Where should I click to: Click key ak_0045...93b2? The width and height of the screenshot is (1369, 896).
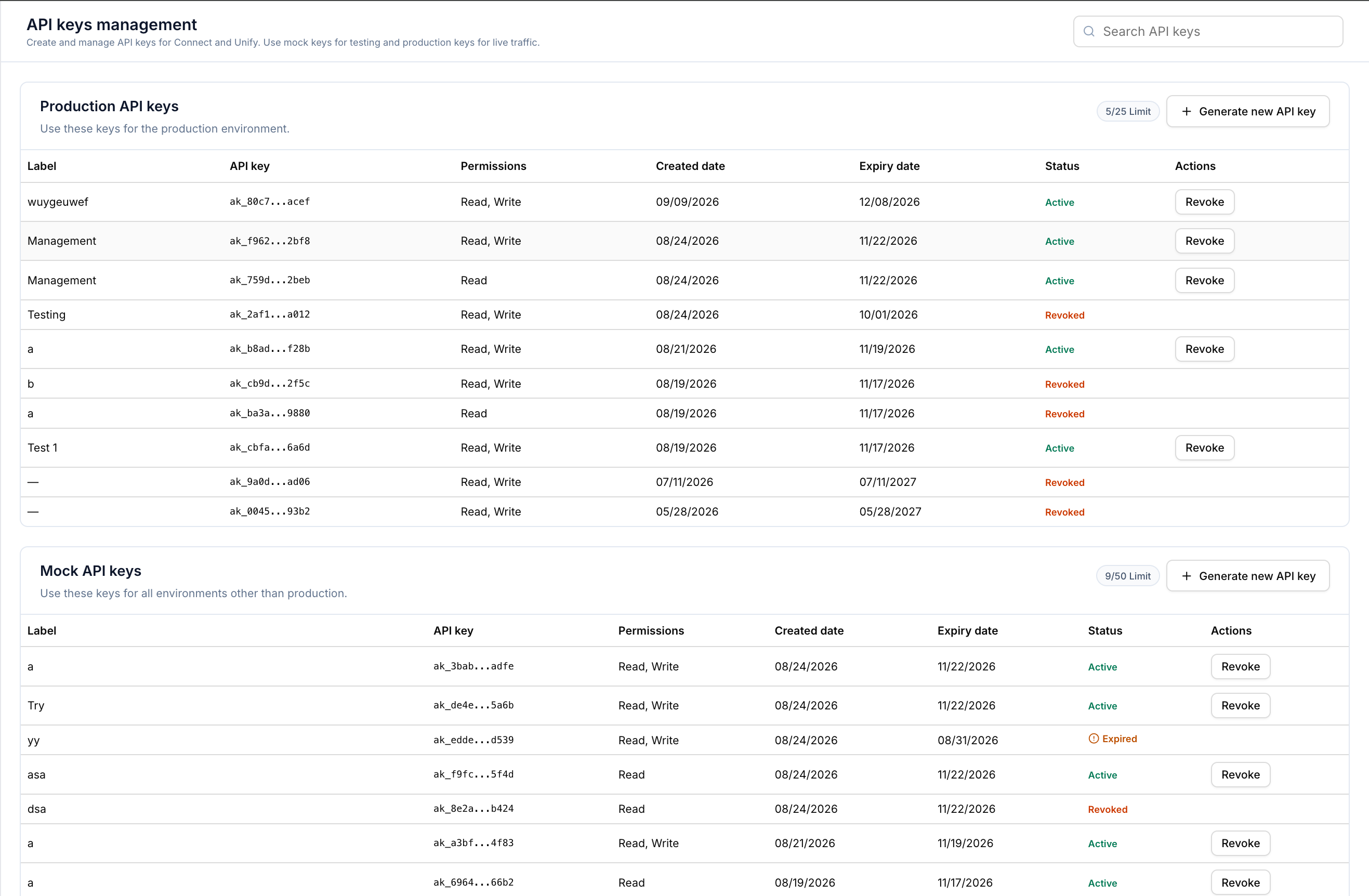[x=270, y=512]
